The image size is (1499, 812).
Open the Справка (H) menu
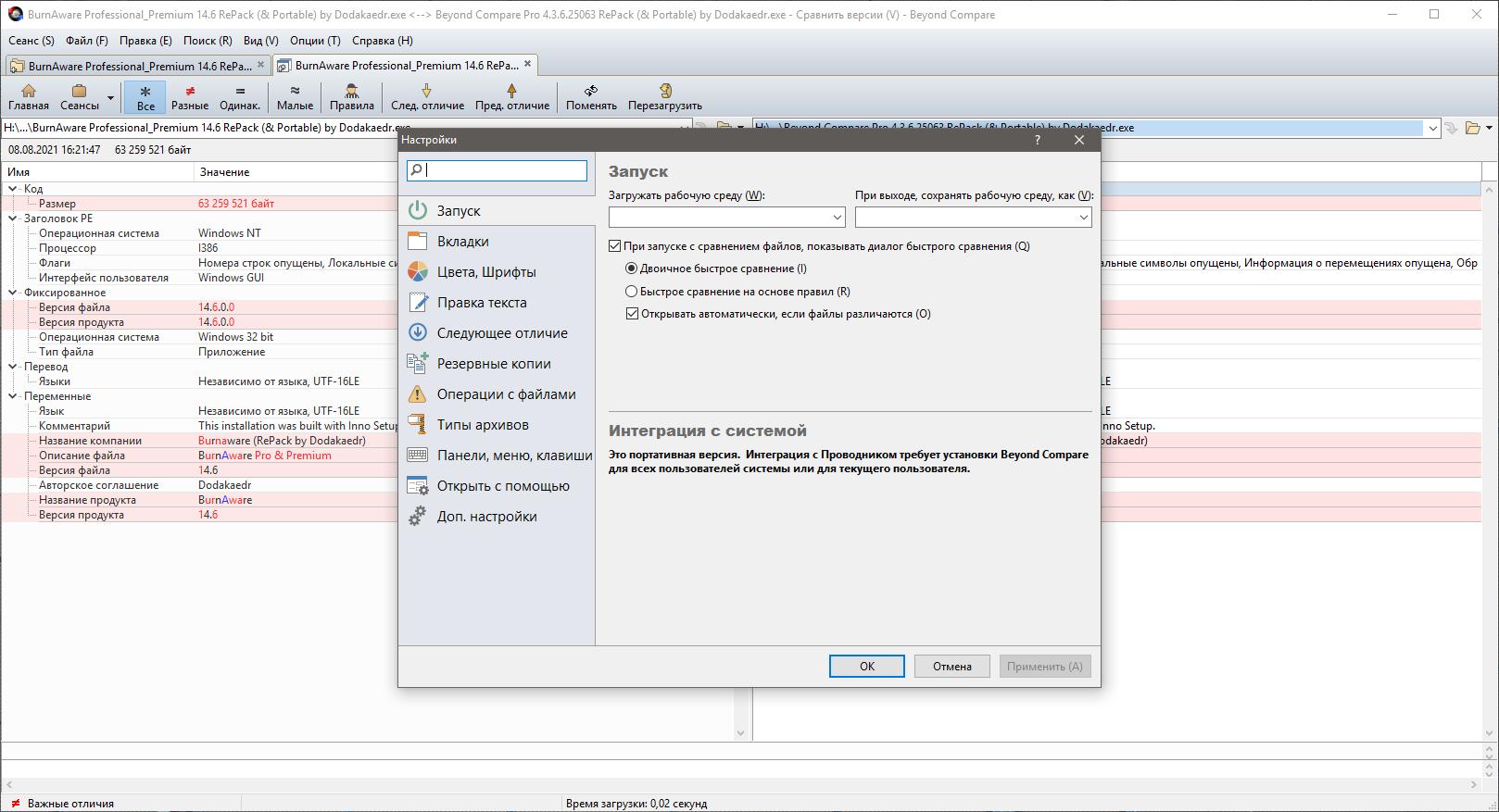pos(383,41)
